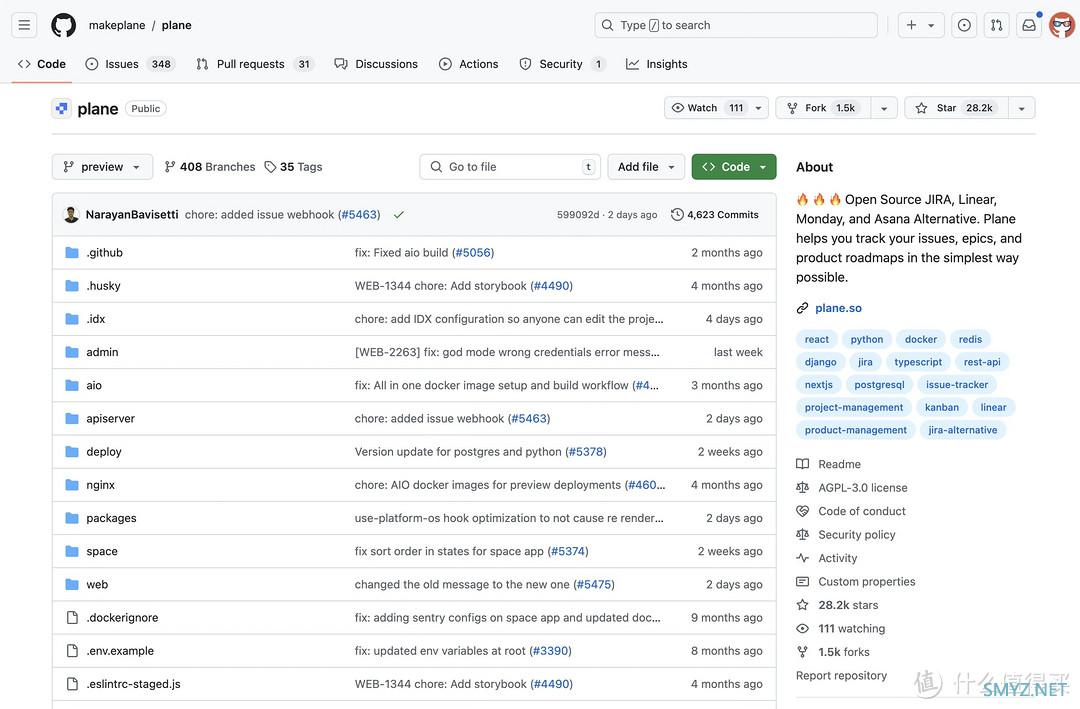Open the Activity link in About

point(827,557)
